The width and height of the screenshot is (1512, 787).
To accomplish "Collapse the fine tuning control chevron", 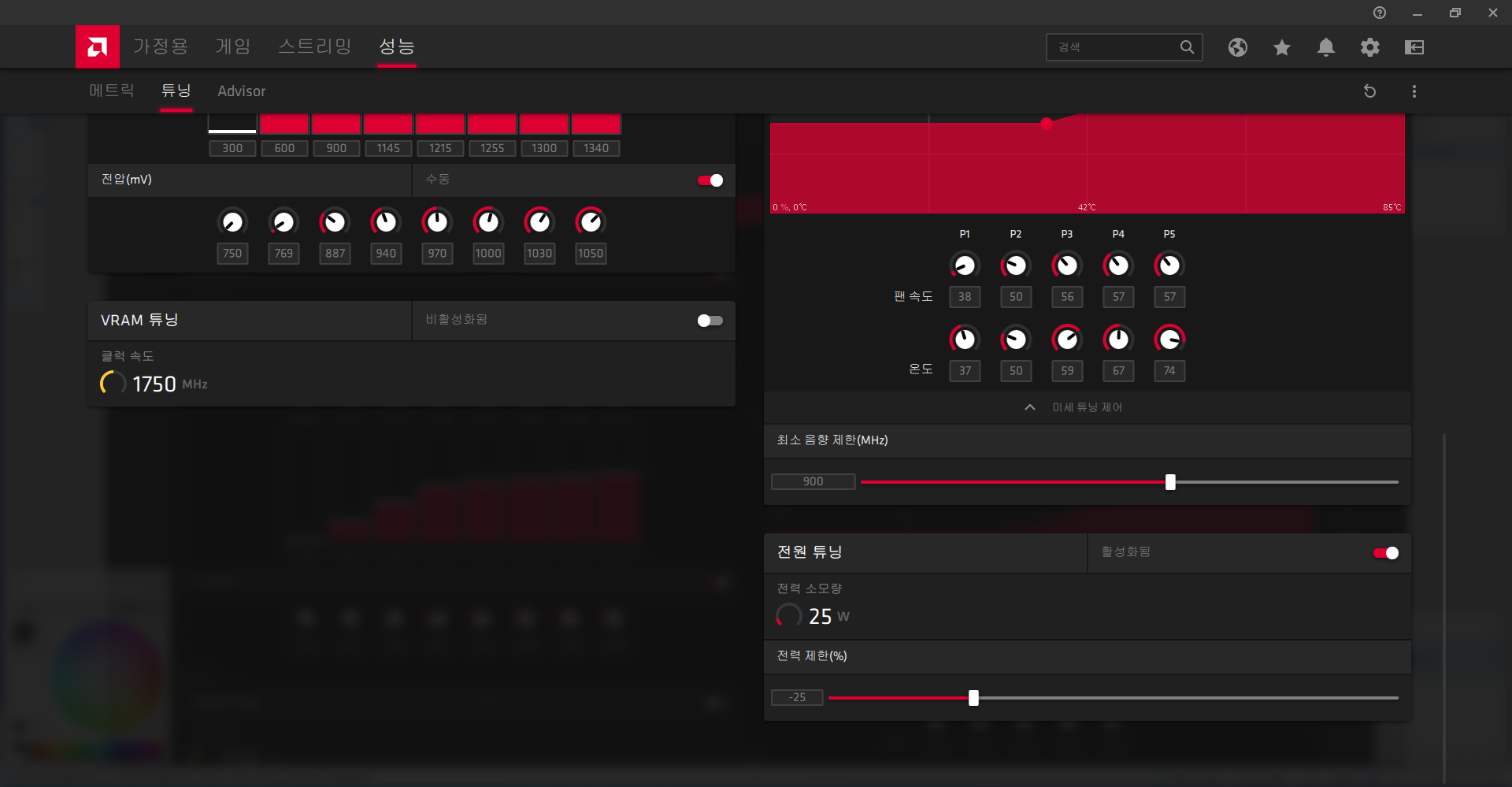I will coord(1030,407).
